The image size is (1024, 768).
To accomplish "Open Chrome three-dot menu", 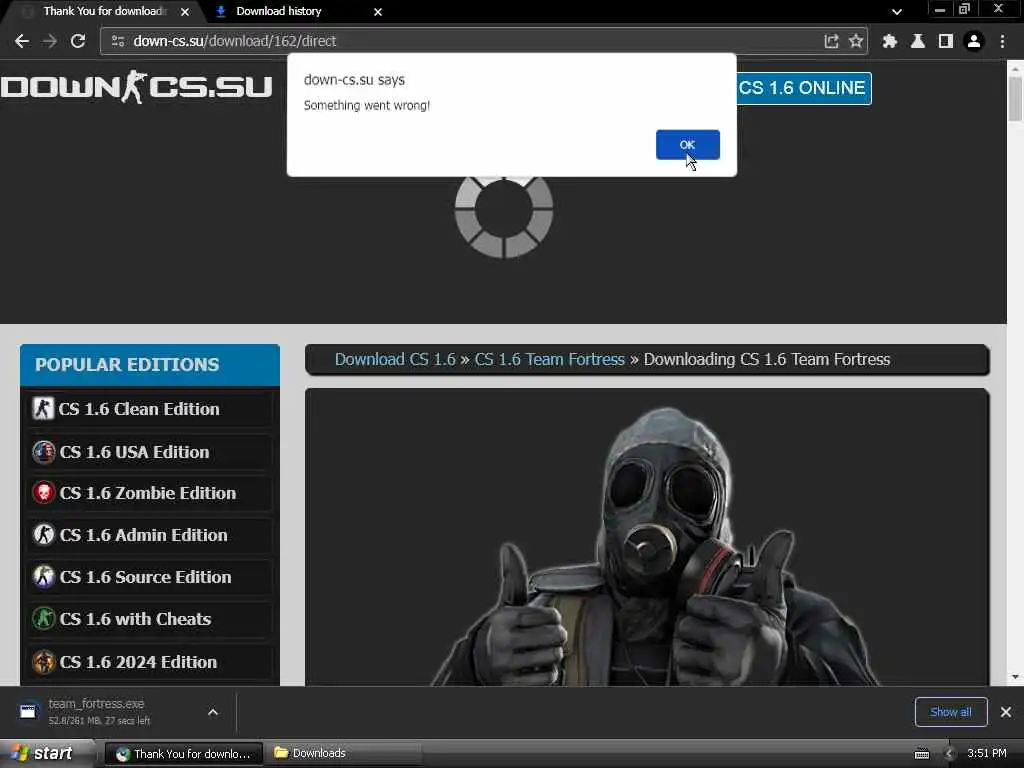I will [x=1002, y=41].
